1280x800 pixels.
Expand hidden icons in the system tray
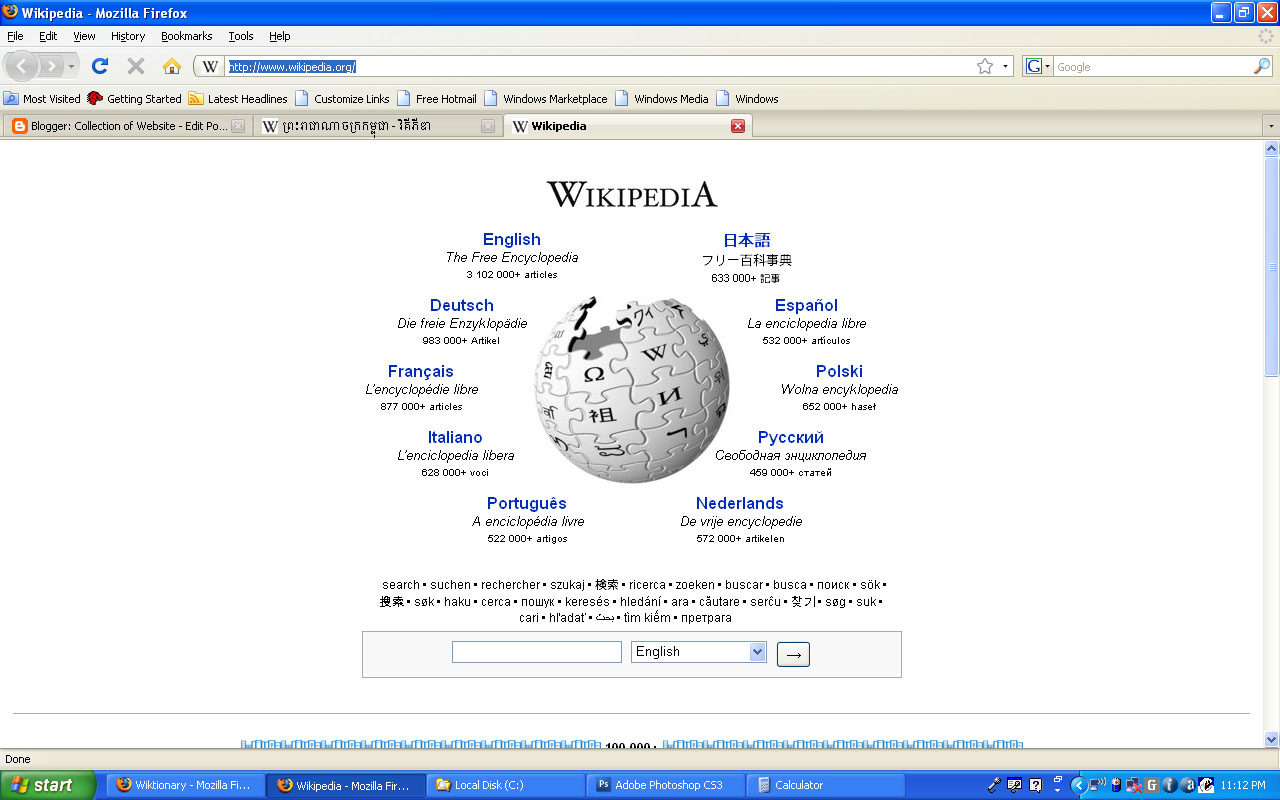(1079, 785)
